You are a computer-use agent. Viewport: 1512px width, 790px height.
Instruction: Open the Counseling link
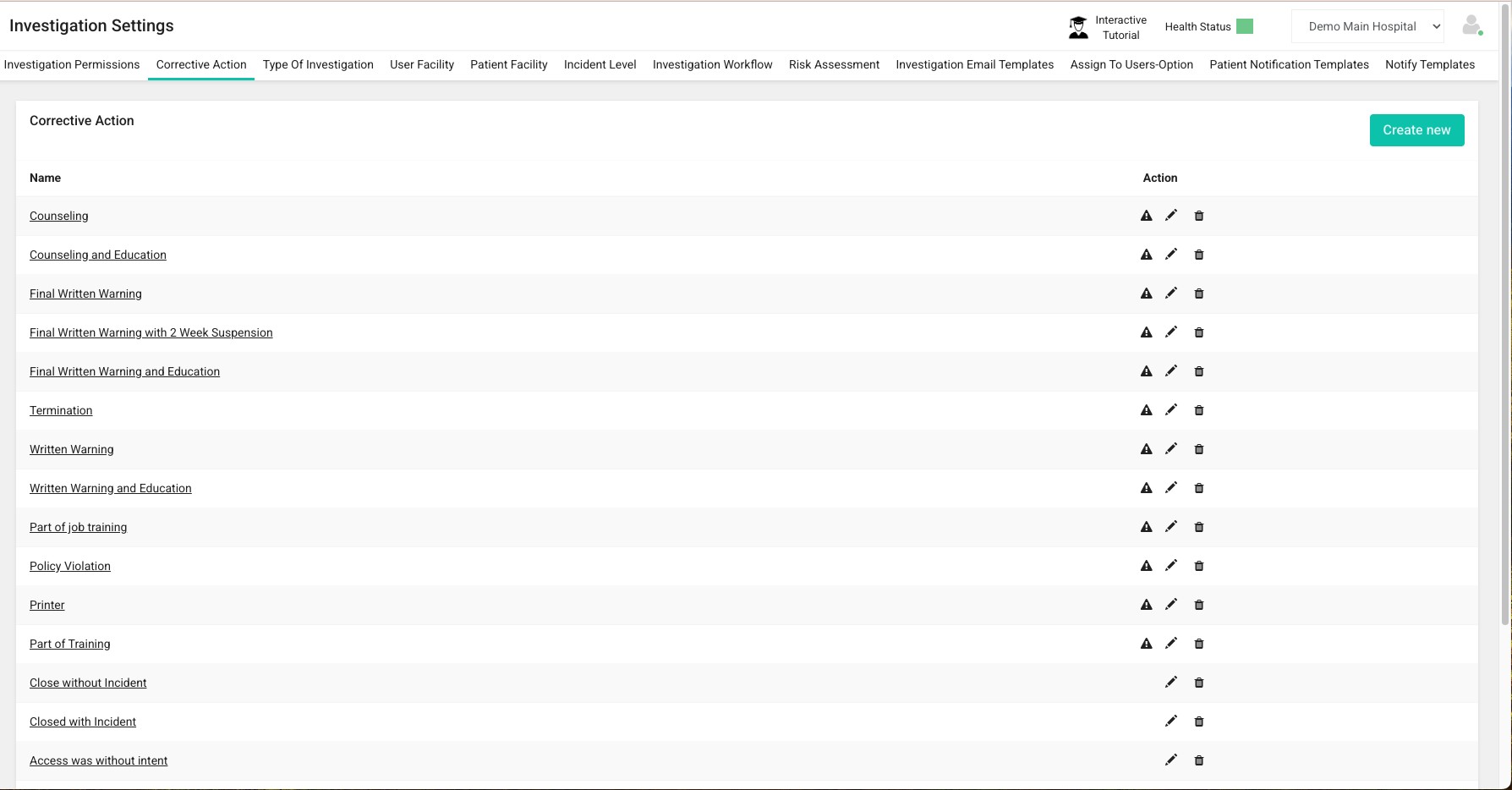click(x=59, y=216)
